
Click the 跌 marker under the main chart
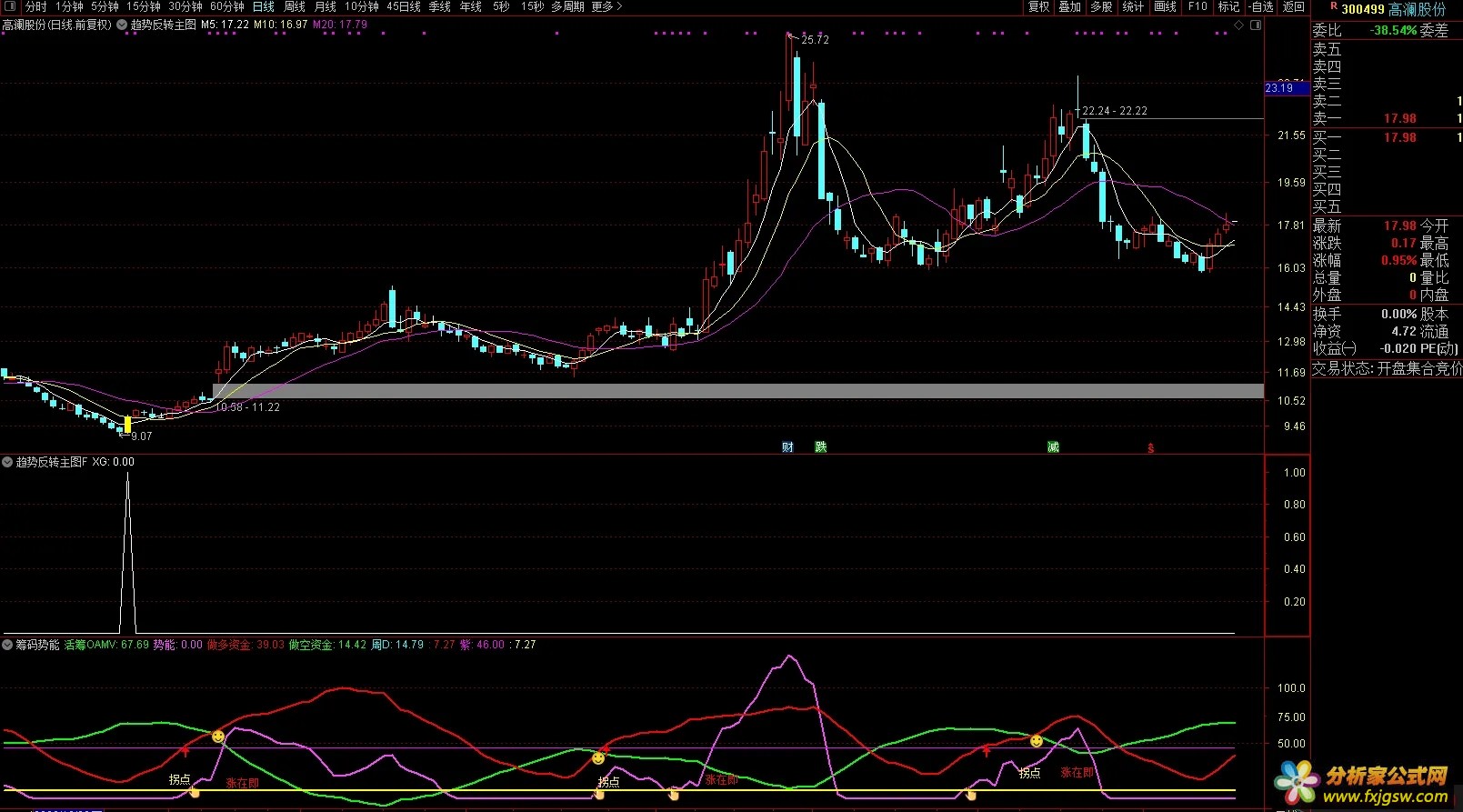(821, 446)
